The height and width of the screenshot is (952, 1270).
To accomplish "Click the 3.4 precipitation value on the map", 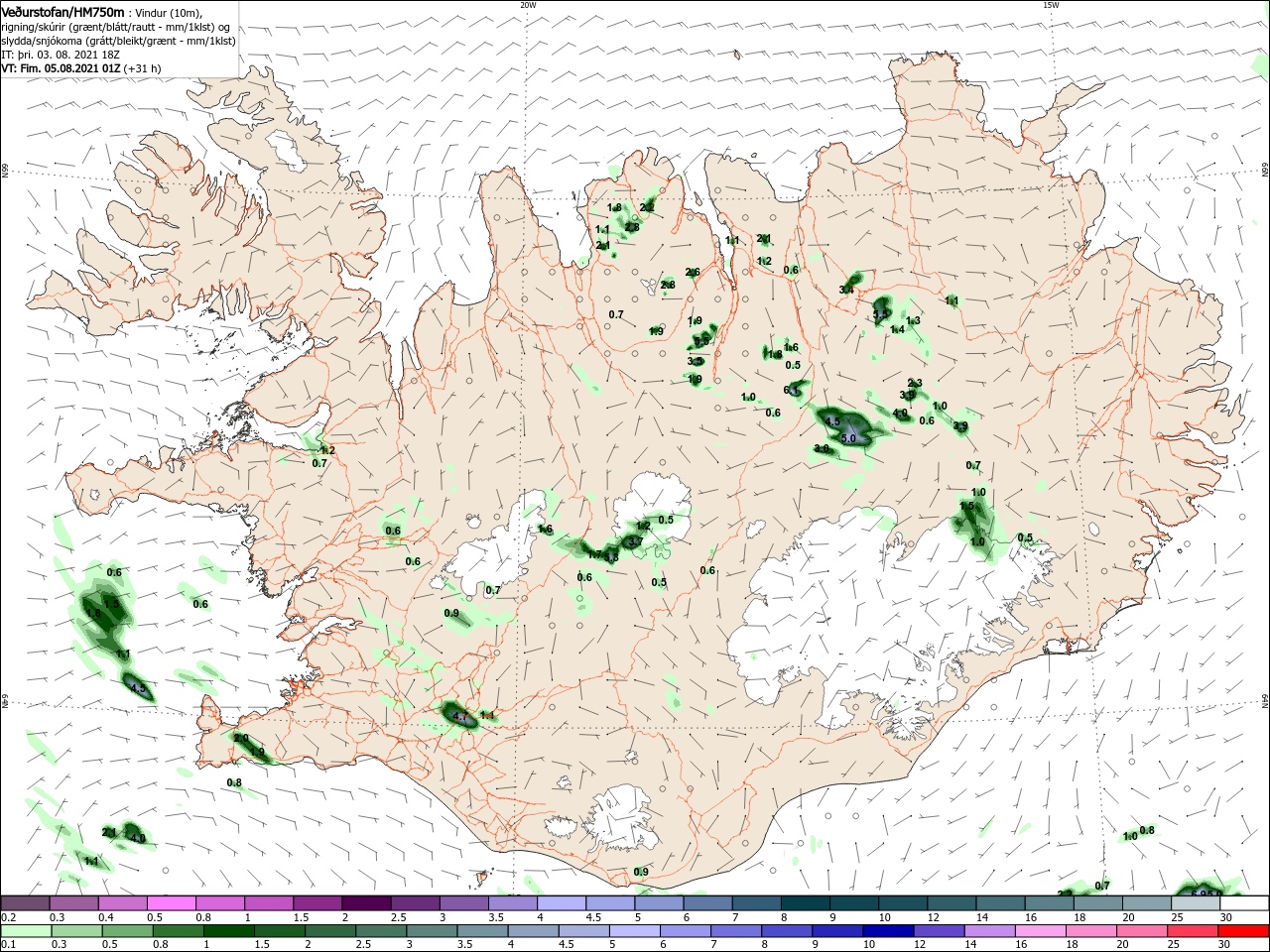I will pyautogui.click(x=846, y=290).
